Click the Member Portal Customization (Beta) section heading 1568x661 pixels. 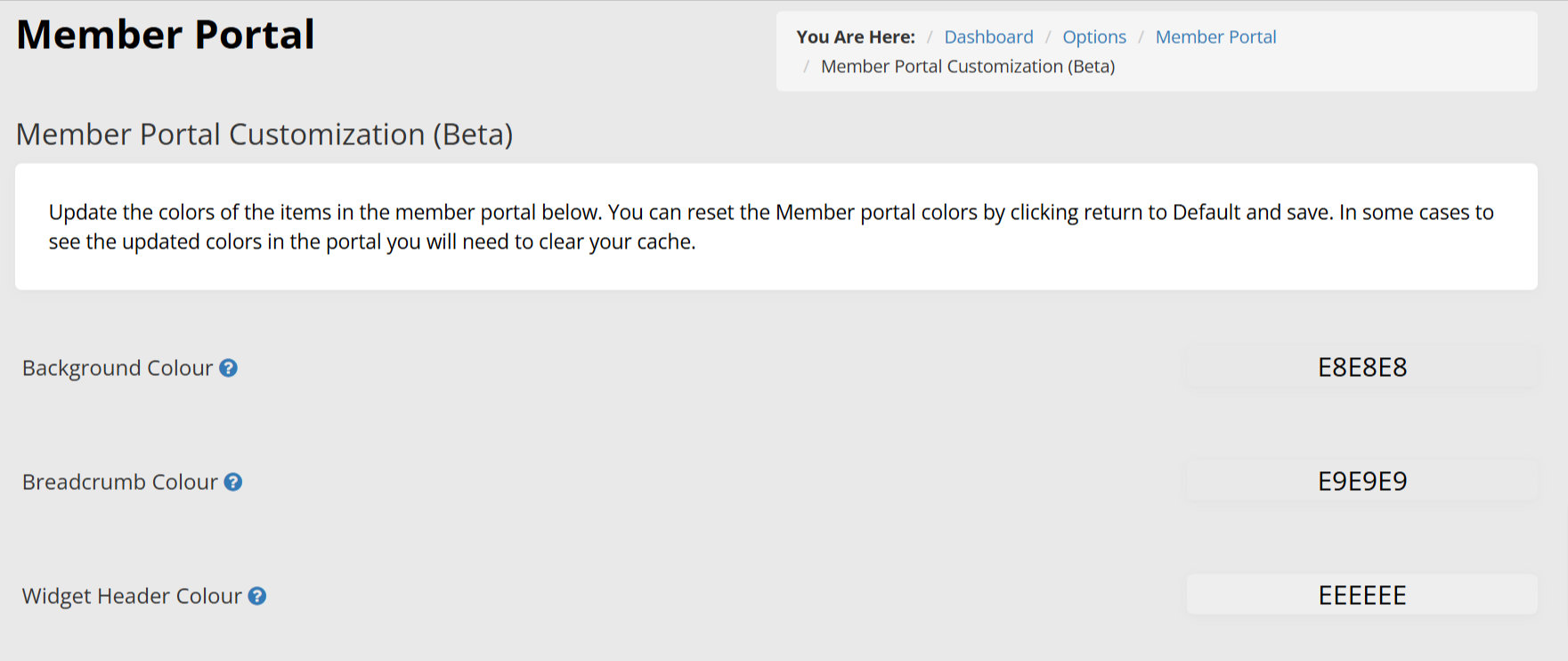click(x=264, y=135)
